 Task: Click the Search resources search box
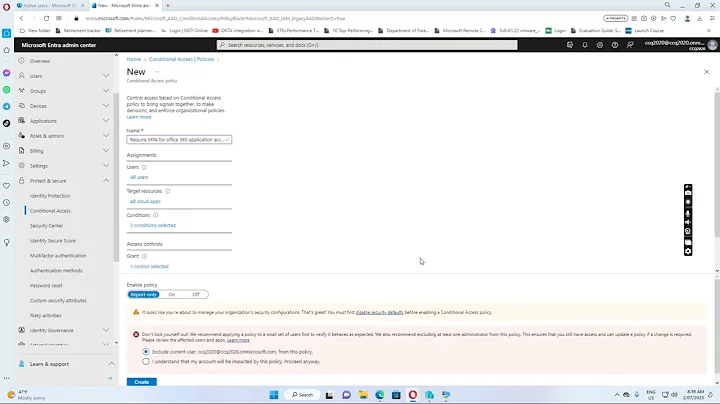point(367,45)
